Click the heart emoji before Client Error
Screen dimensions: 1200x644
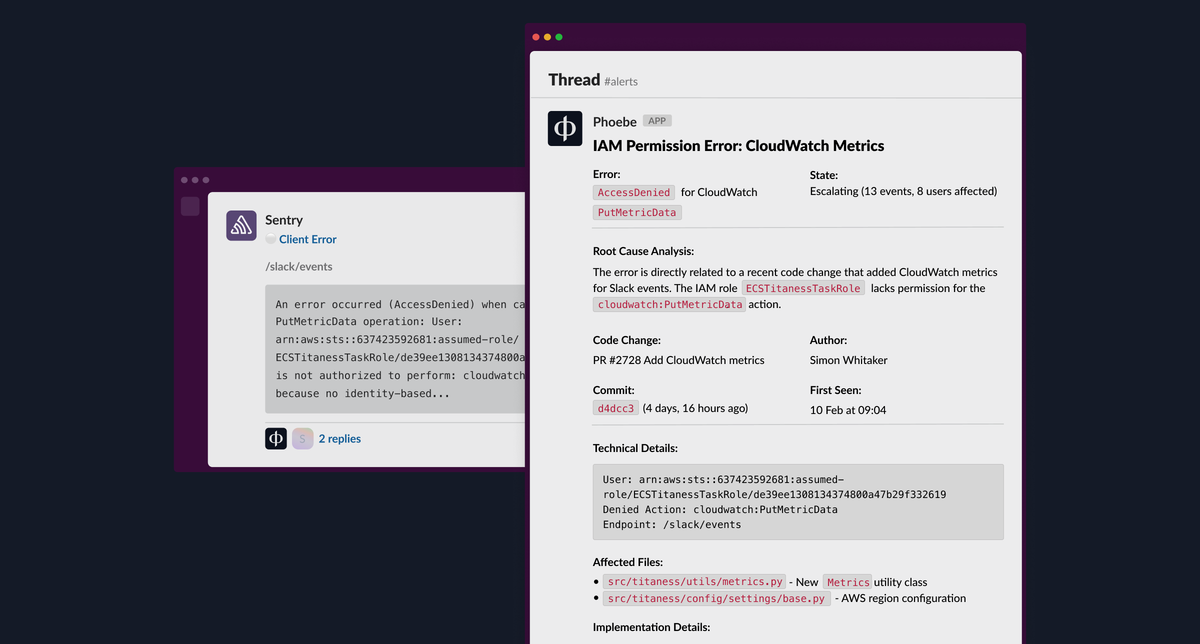[x=270, y=240]
